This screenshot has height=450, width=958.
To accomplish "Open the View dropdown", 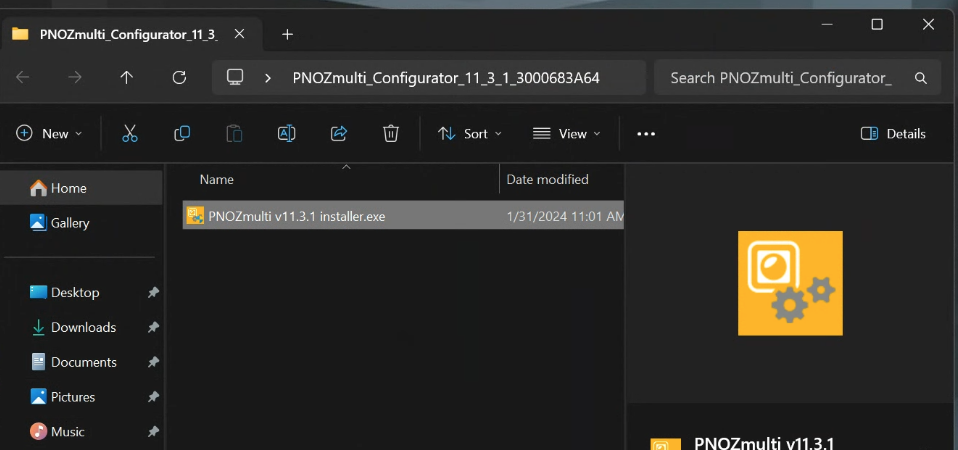I will 566,134.
